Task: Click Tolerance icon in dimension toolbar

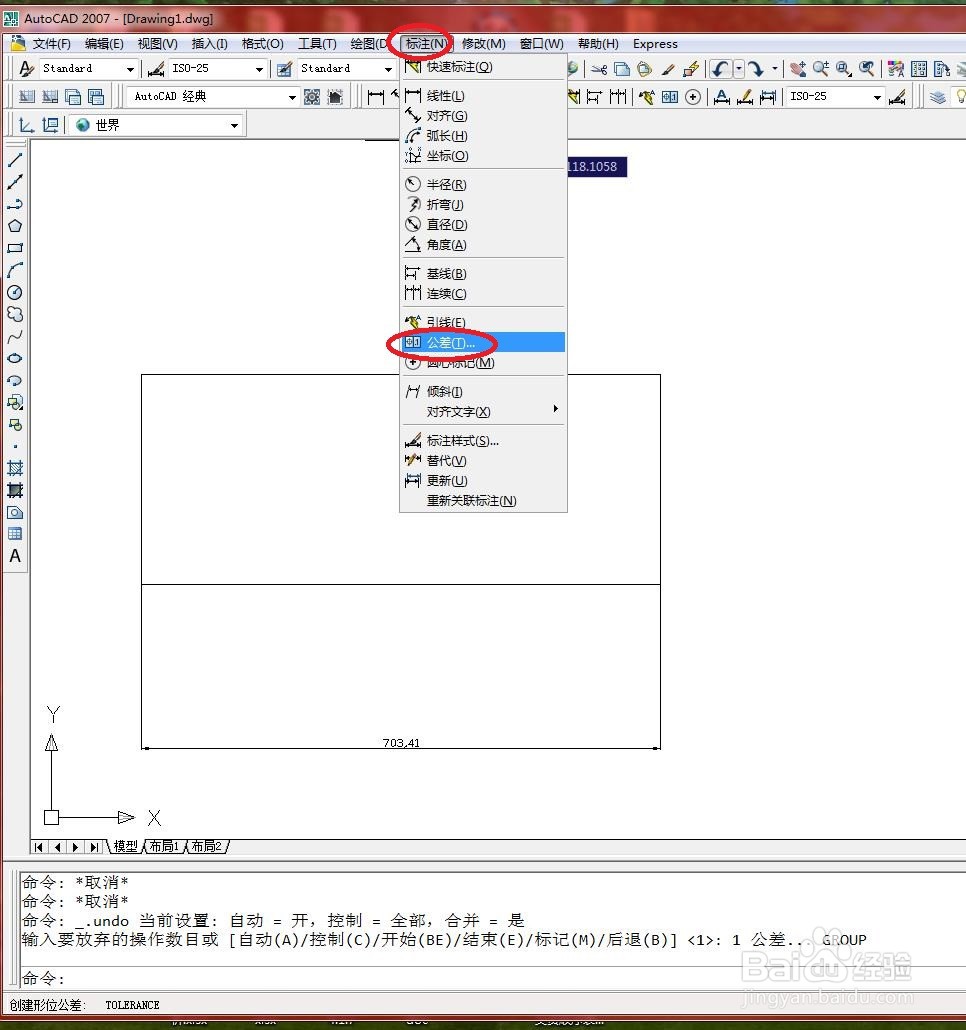Action: click(x=670, y=97)
